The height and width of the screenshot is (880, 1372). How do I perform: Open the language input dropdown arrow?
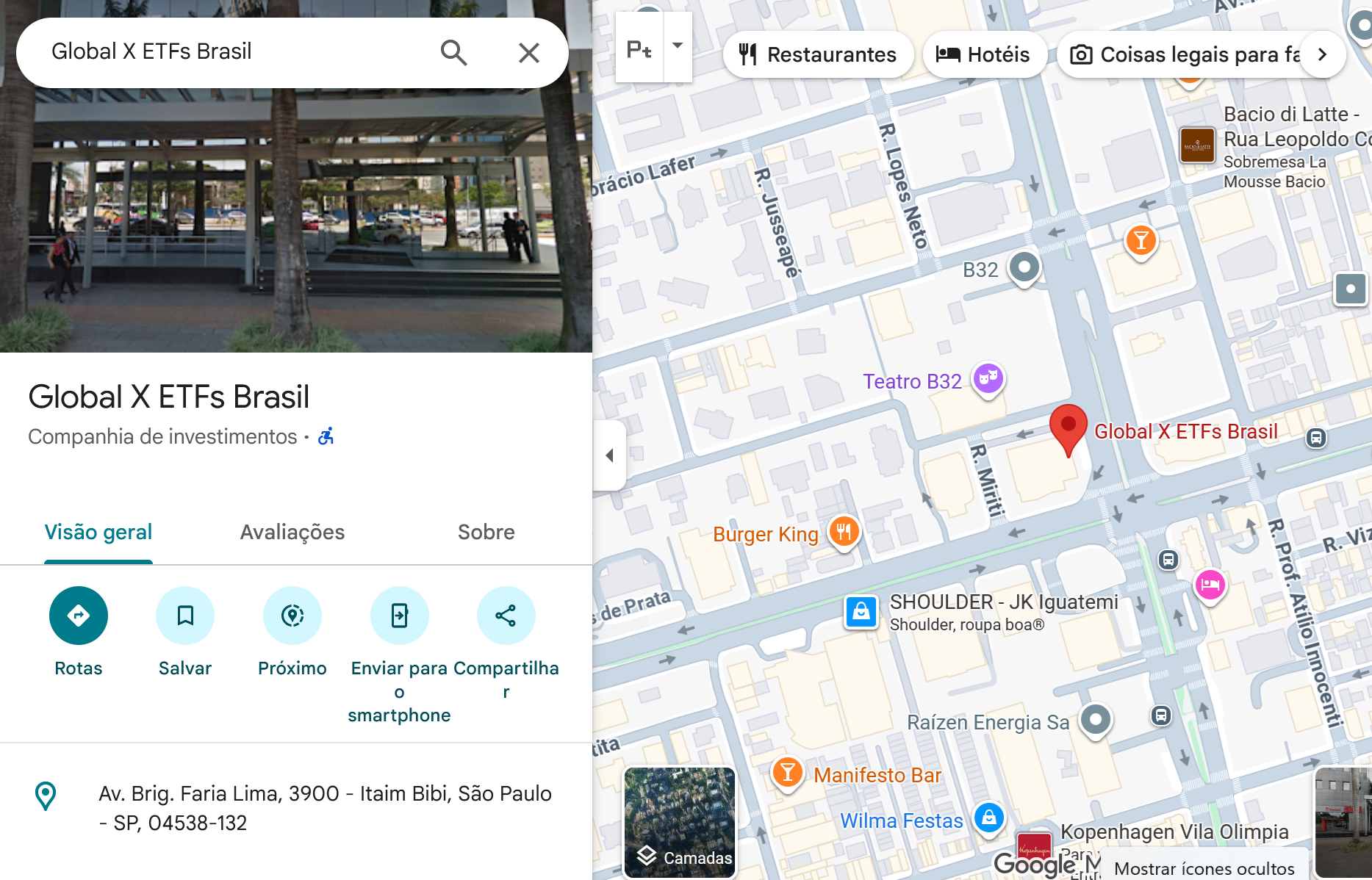click(x=678, y=47)
